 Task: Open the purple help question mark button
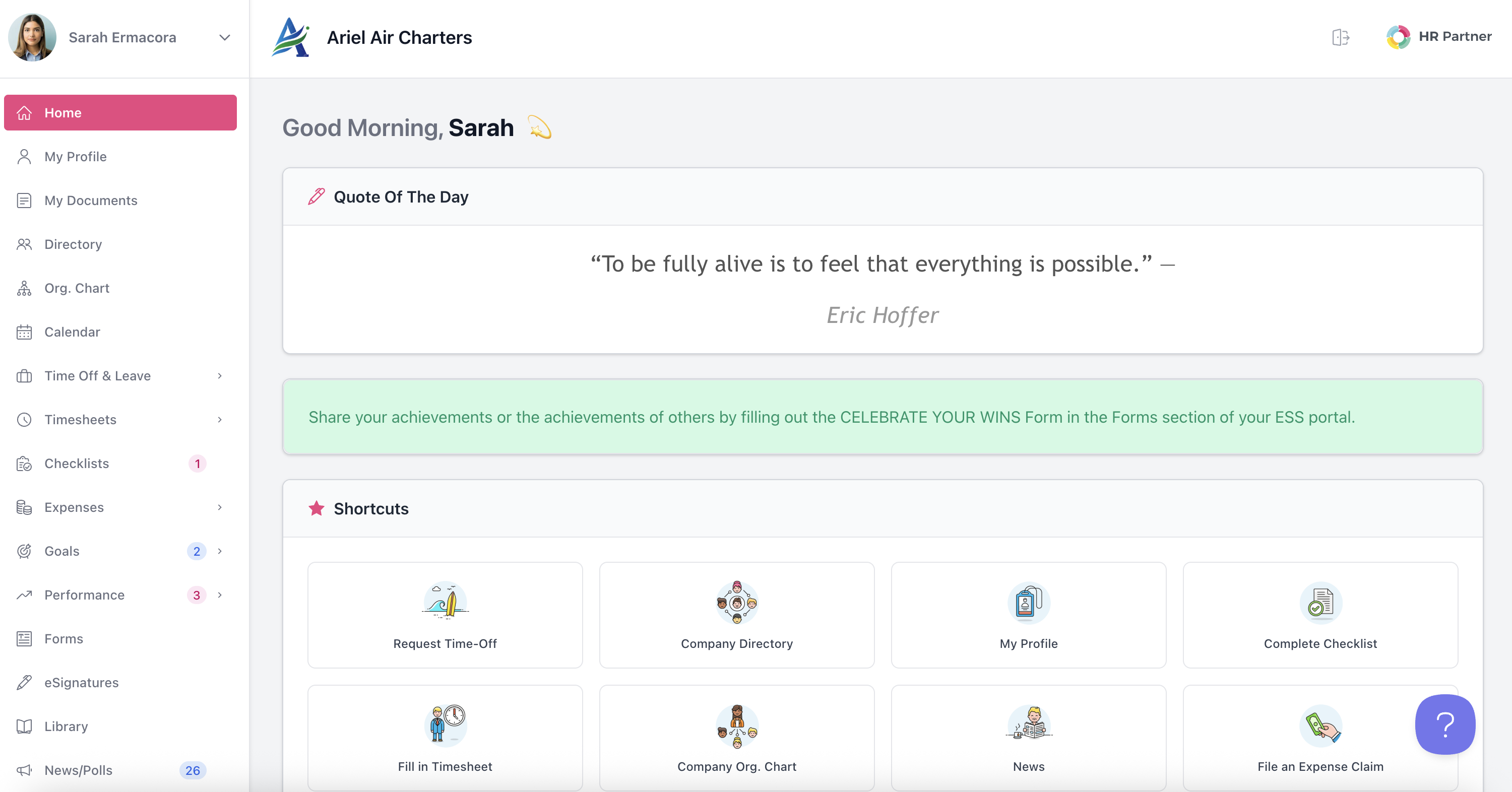(1444, 724)
